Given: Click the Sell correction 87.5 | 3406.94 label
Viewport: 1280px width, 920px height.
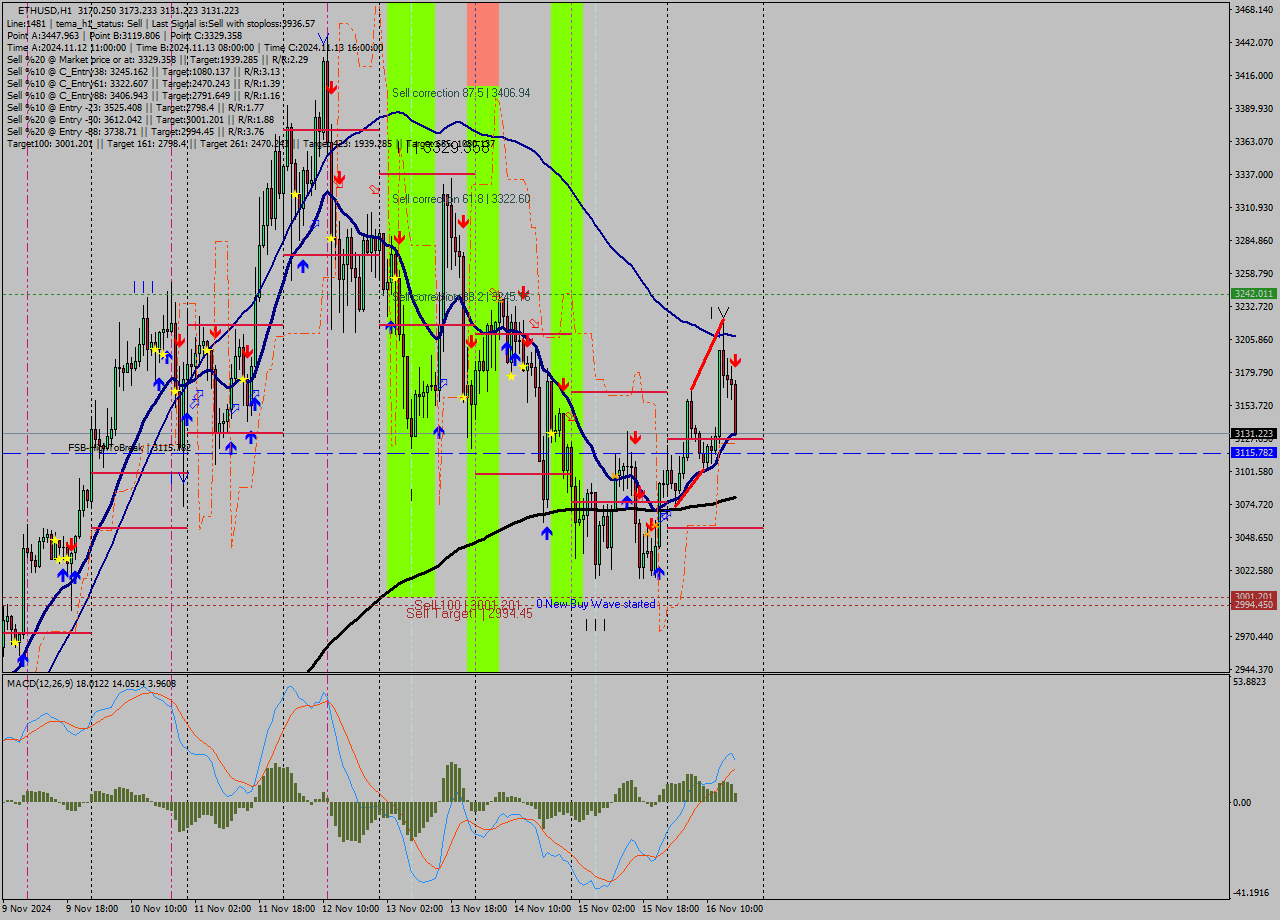Looking at the screenshot, I should 461,93.
